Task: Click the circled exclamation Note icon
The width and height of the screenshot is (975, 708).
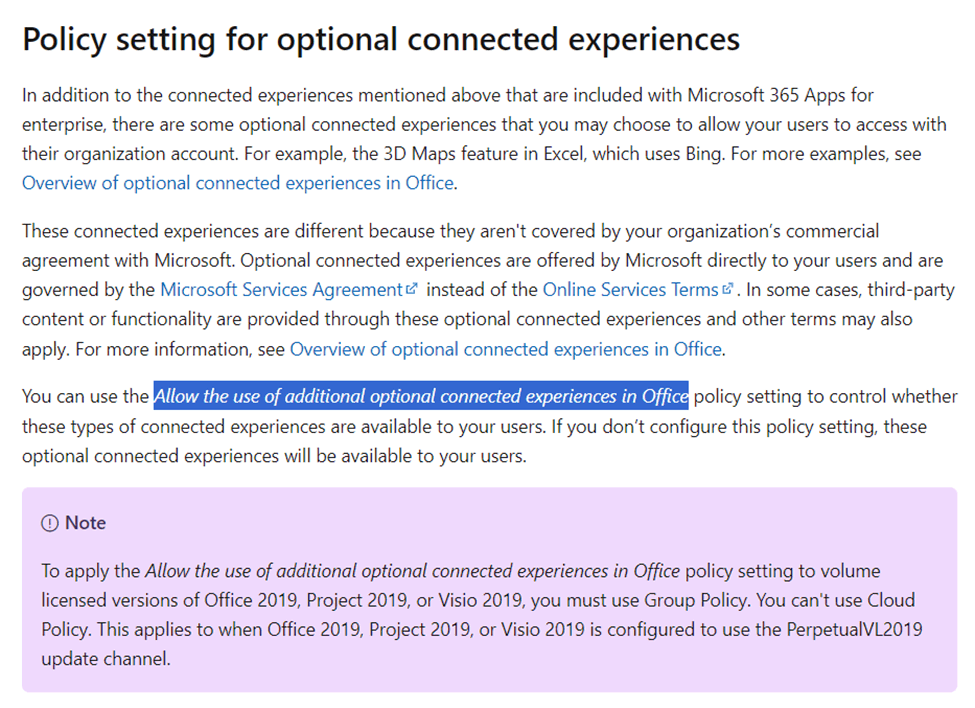Action: point(50,523)
